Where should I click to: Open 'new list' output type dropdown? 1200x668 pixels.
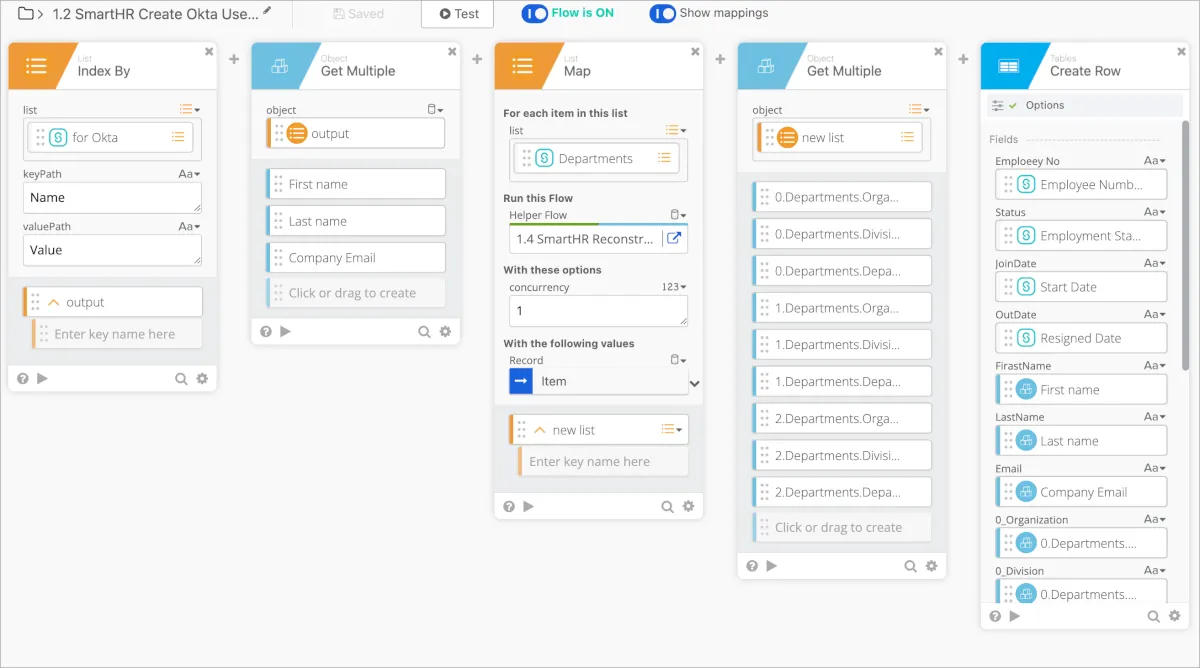click(x=672, y=430)
